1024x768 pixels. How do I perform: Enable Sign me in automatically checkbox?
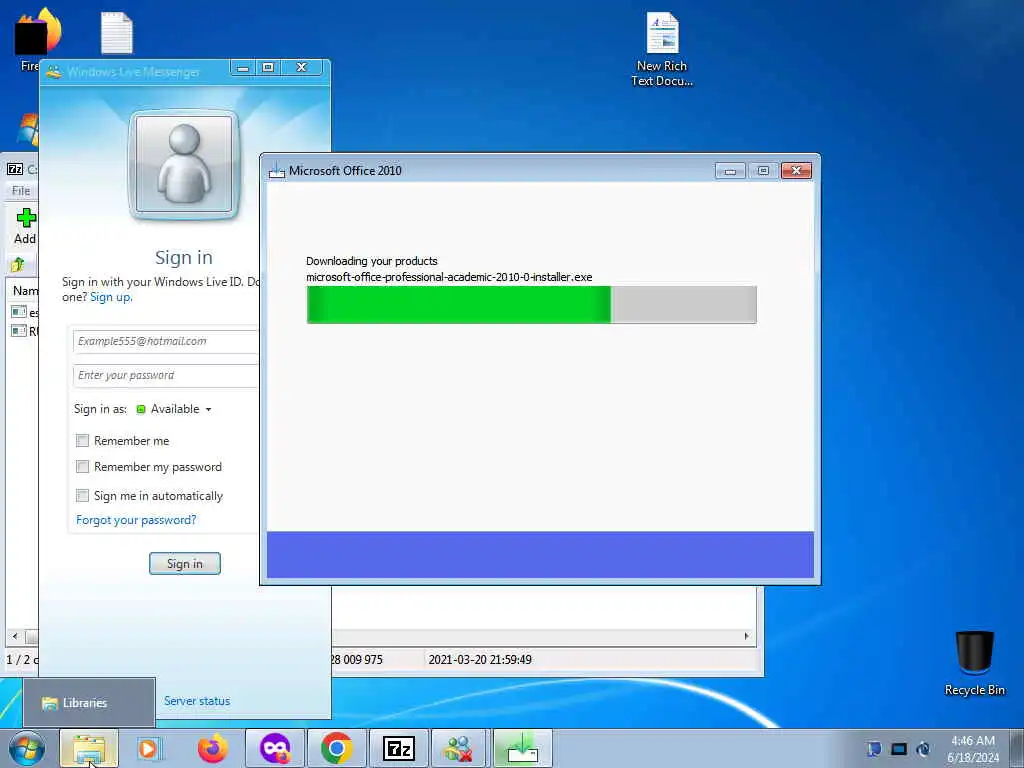coord(82,496)
